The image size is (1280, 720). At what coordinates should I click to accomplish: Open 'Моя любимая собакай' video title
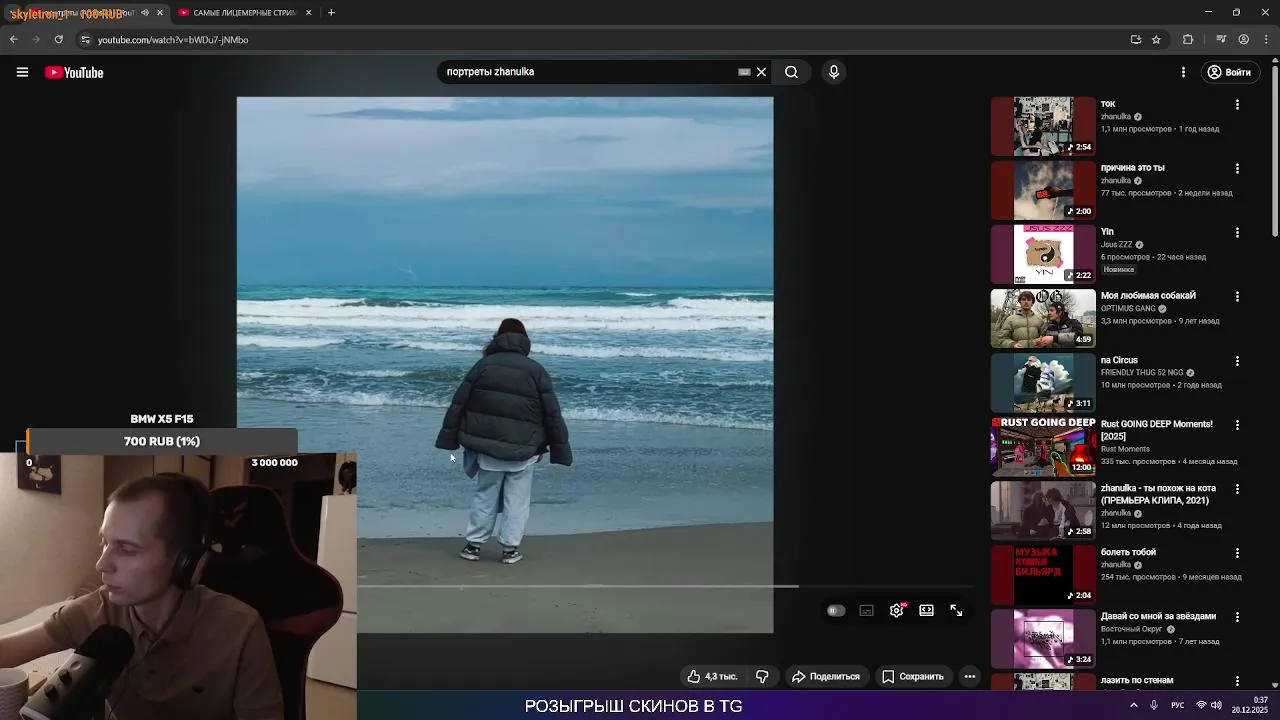(x=1148, y=296)
